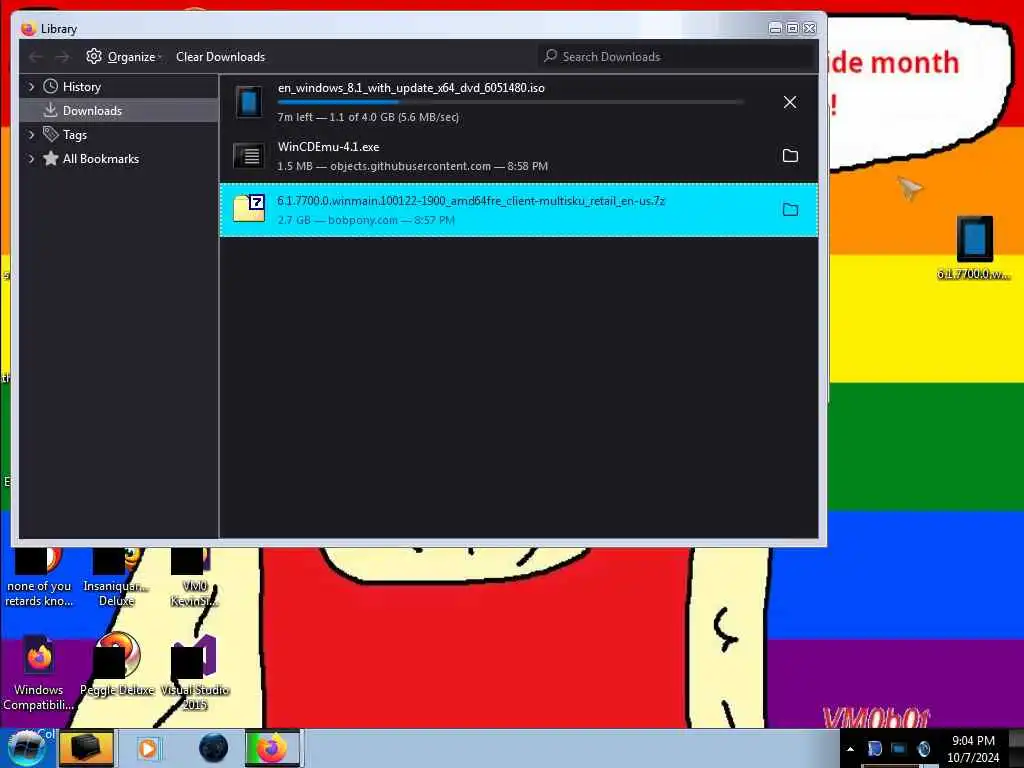The width and height of the screenshot is (1024, 768).
Task: Go forward in the Library window
Action: (62, 57)
